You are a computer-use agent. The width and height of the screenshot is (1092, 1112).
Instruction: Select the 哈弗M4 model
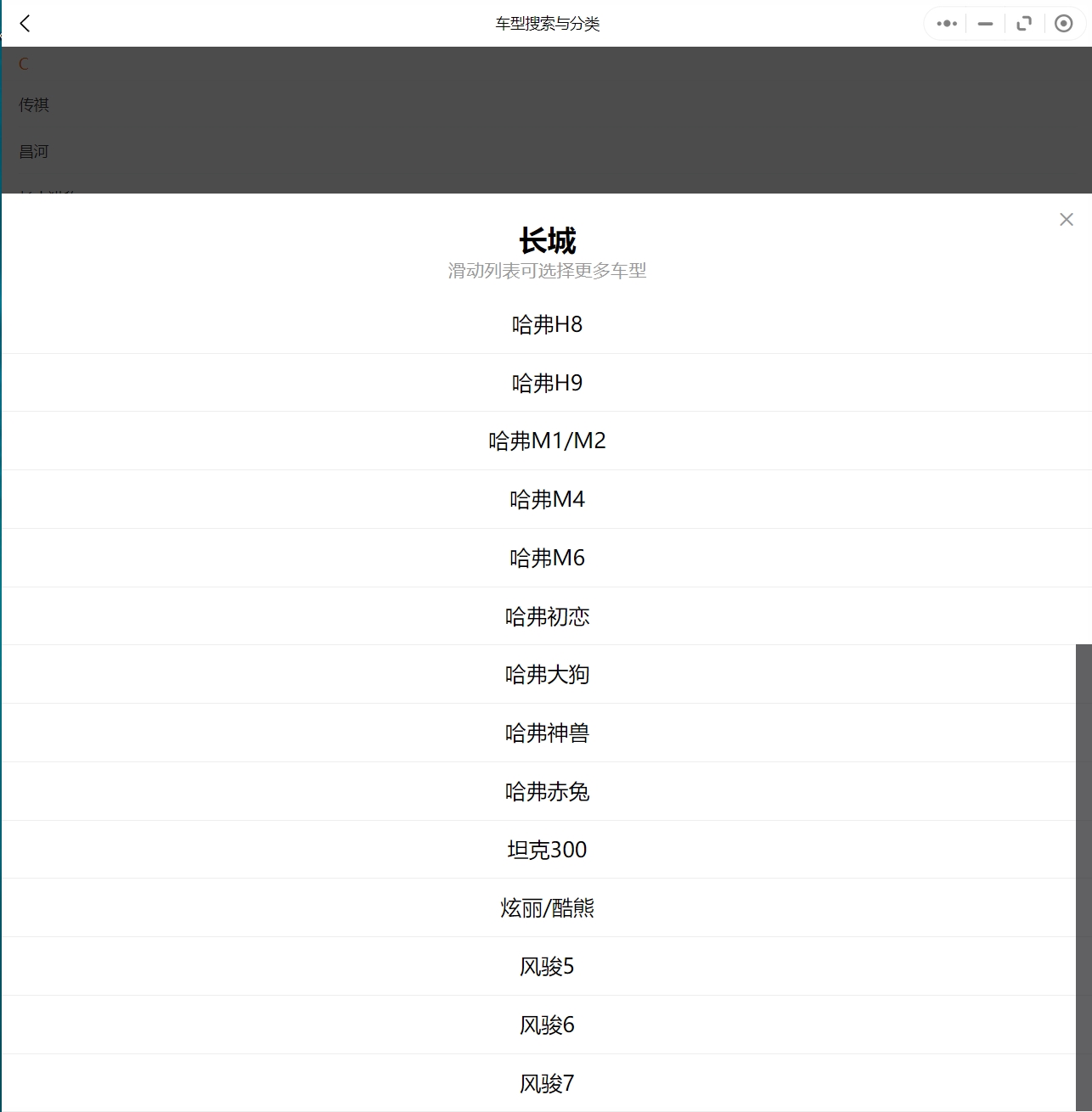tap(547, 499)
